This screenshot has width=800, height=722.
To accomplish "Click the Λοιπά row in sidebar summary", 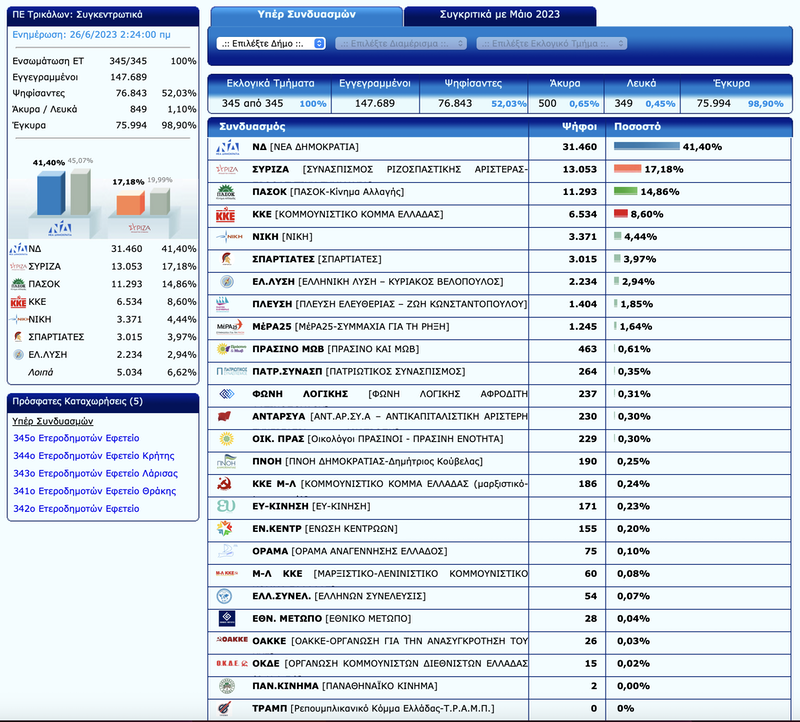I will 103,372.
